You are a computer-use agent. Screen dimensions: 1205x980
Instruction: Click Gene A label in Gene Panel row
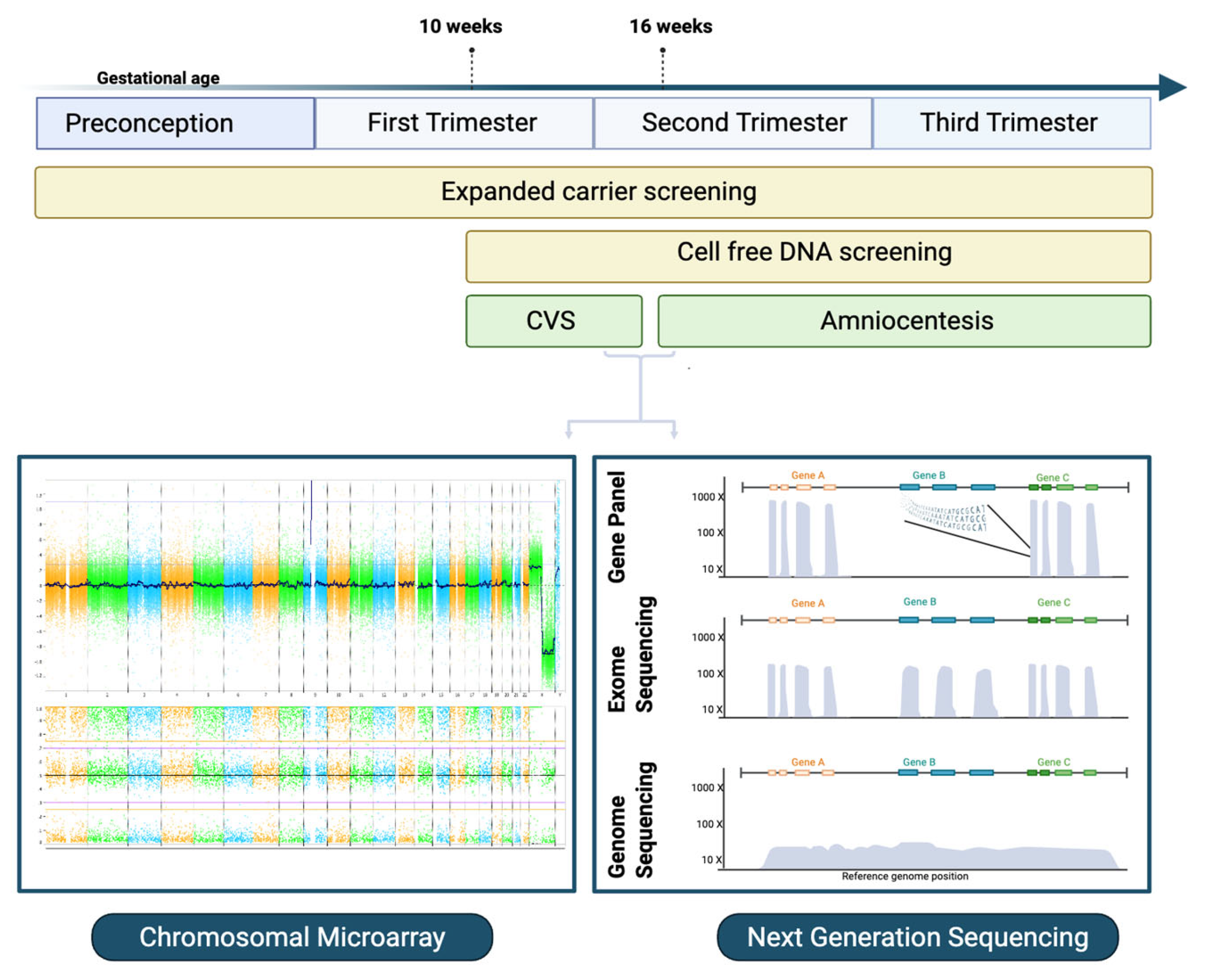click(x=807, y=475)
